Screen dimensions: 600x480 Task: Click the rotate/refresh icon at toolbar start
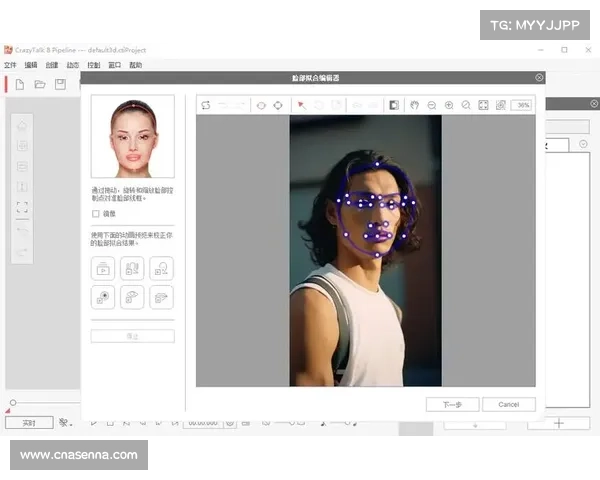206,105
